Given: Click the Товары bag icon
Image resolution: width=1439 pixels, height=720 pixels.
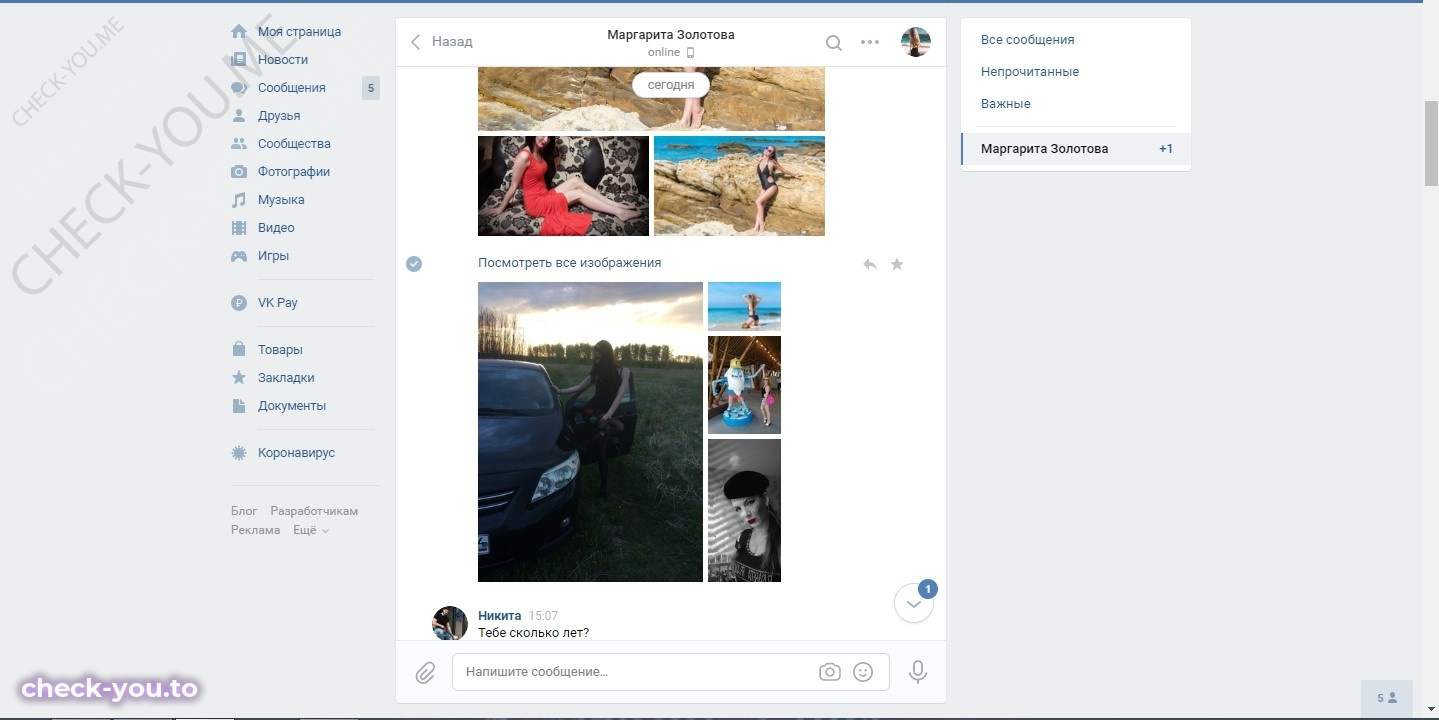Looking at the screenshot, I should (x=239, y=350).
